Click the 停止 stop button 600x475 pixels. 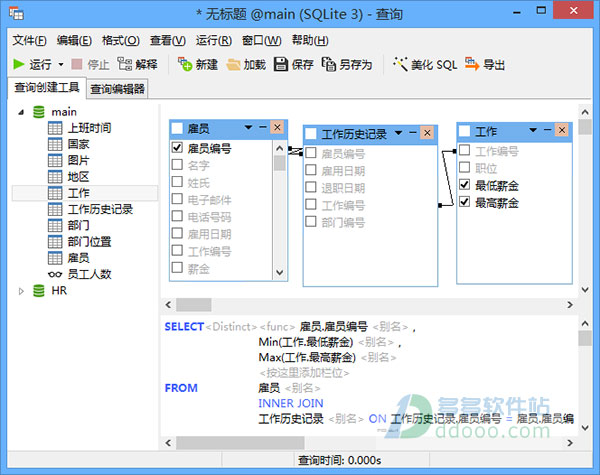pos(91,64)
